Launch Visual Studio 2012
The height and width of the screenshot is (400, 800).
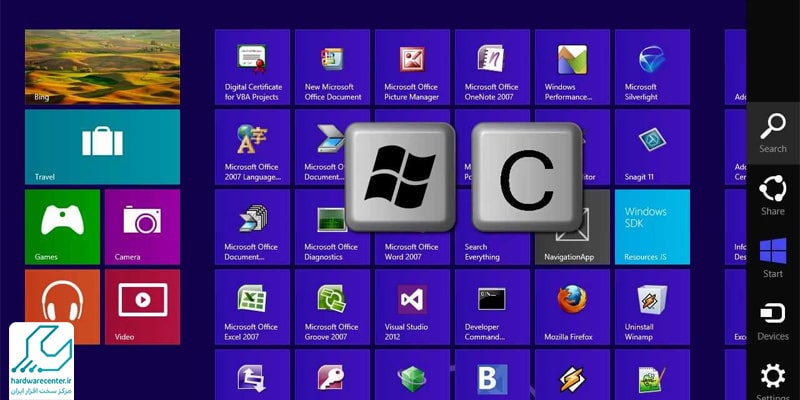point(412,307)
